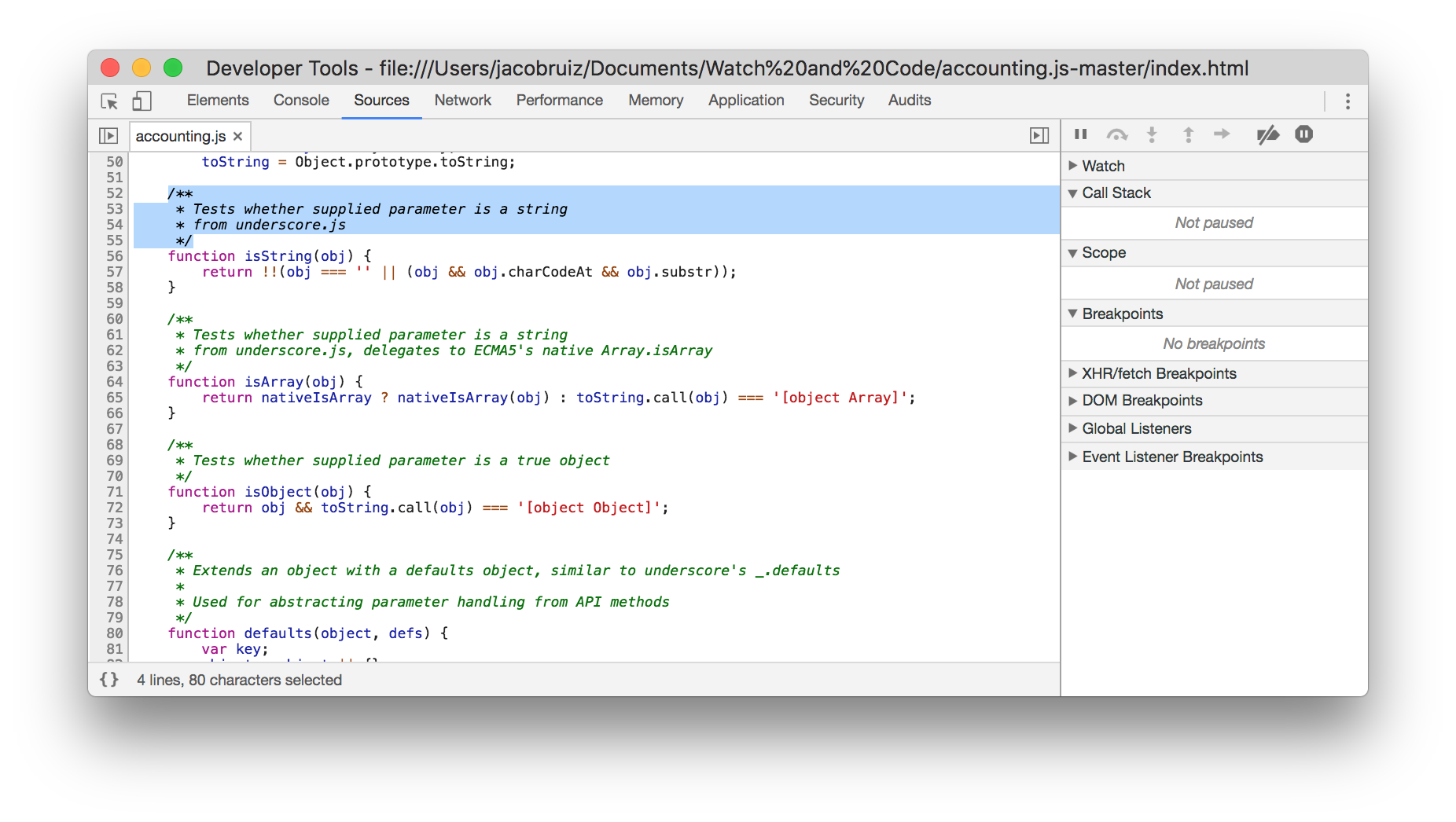Minimize window with yellow button
Image resolution: width=1456 pixels, height=822 pixels.
142,68
